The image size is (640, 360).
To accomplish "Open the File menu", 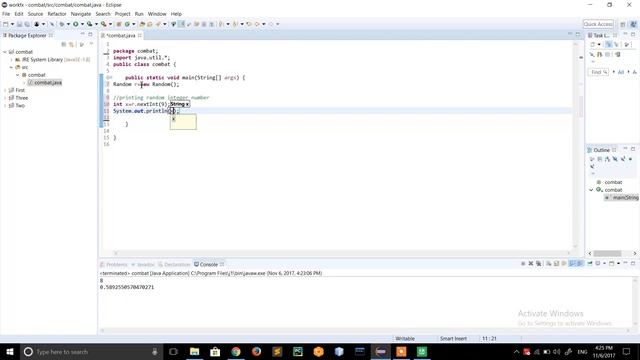I will pos(6,14).
